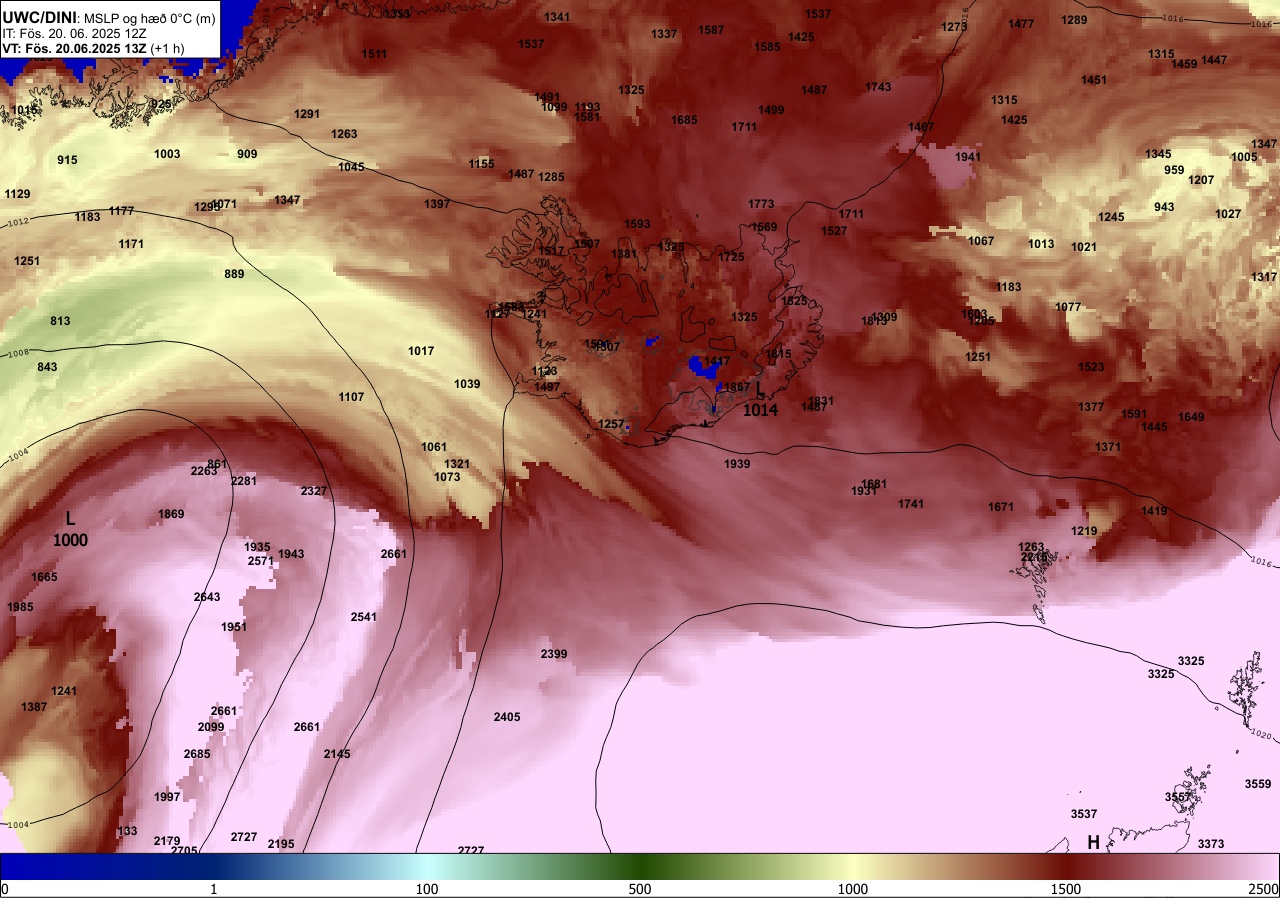Click the legend scale value 2500
The image size is (1280, 898).
[1263, 889]
